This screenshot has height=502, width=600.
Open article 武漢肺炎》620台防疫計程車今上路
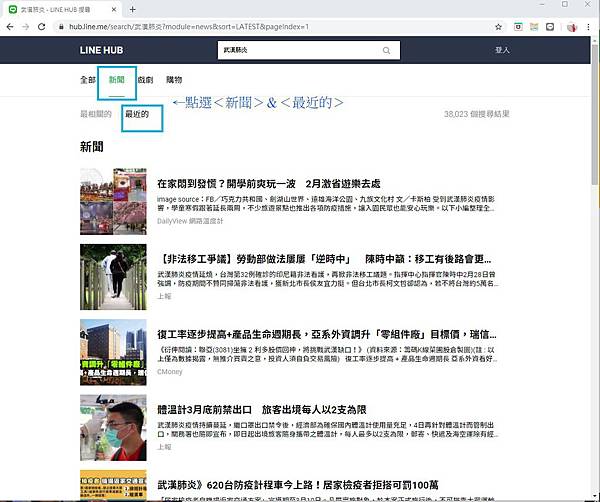point(298,485)
